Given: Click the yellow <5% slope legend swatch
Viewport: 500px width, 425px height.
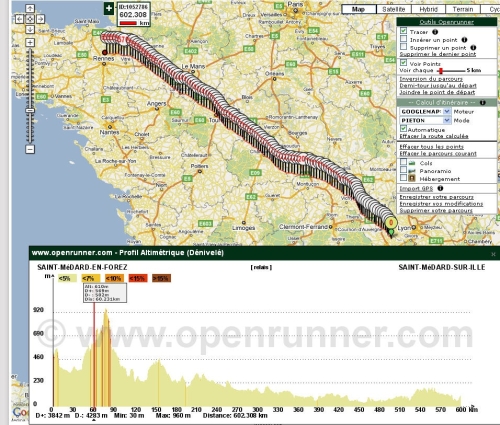Looking at the screenshot, I should coord(67,278).
